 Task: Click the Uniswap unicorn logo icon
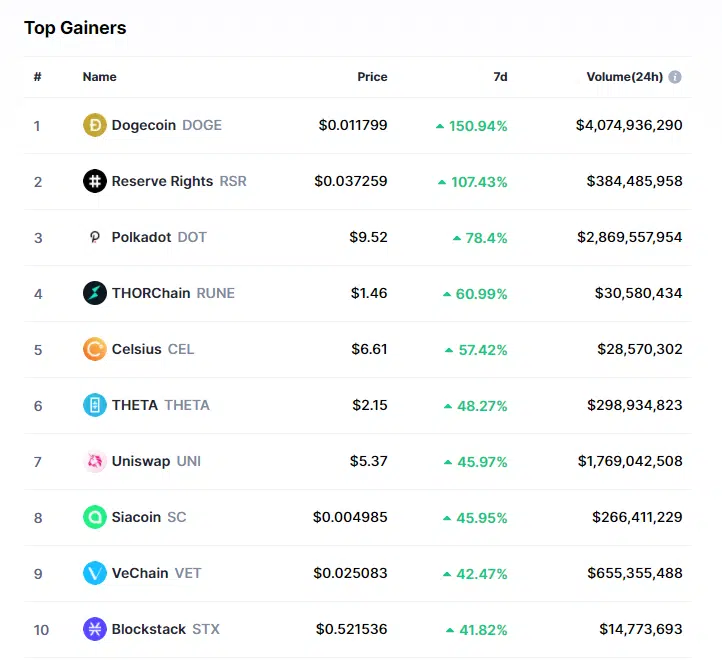94,461
